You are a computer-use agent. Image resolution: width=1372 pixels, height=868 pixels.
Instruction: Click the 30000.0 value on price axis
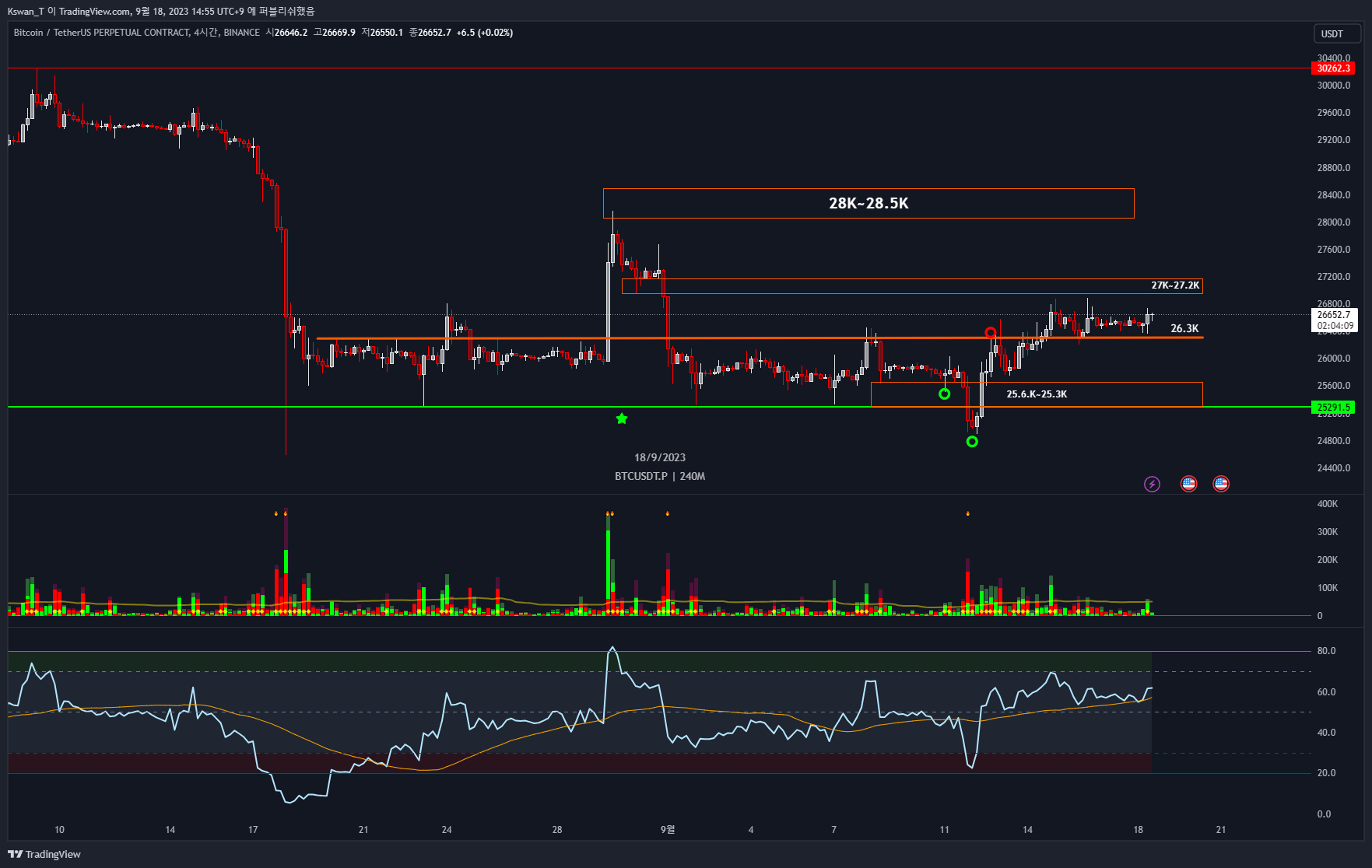pyautogui.click(x=1334, y=86)
